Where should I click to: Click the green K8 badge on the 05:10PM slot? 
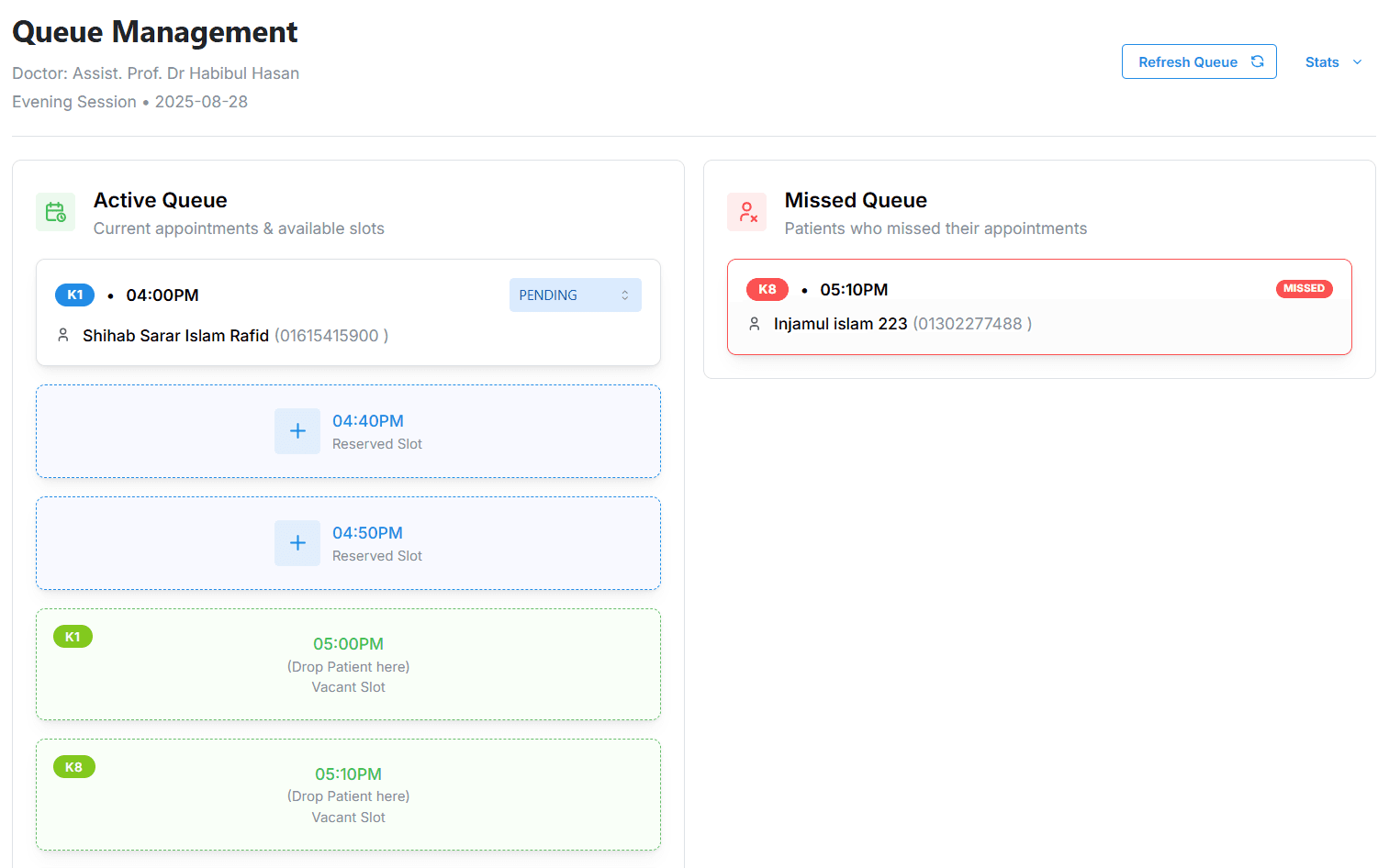coord(73,766)
